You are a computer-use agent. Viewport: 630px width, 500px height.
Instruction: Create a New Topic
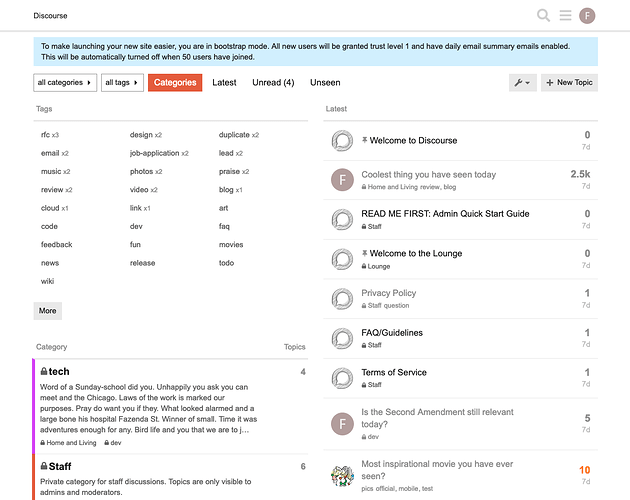pos(569,82)
